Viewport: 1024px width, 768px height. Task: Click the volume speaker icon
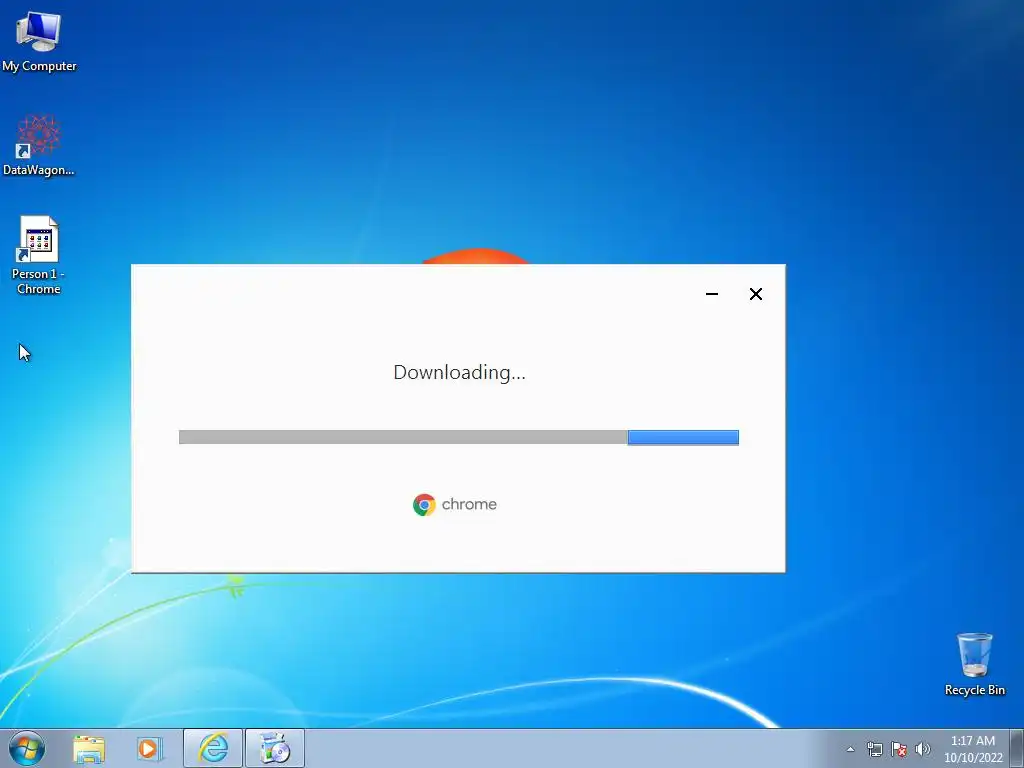[922, 749]
